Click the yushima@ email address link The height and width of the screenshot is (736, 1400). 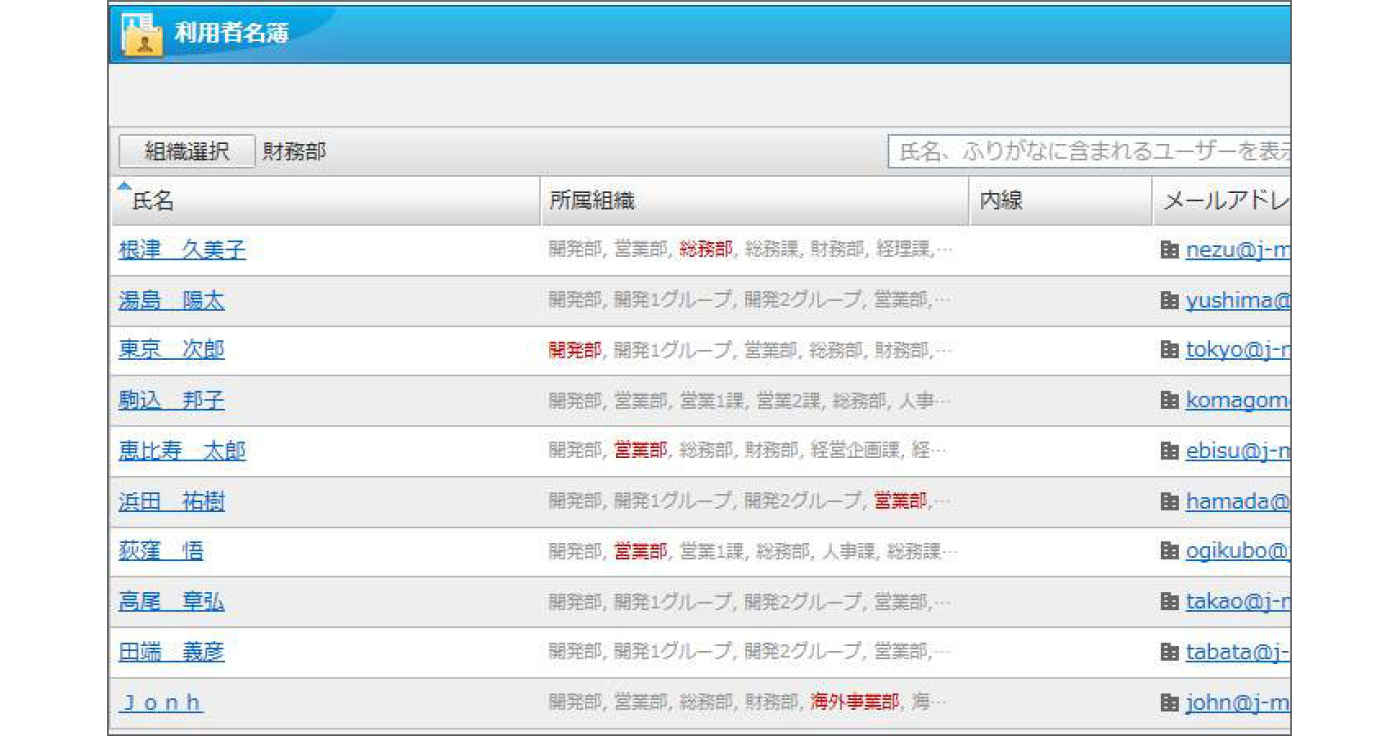point(1238,300)
